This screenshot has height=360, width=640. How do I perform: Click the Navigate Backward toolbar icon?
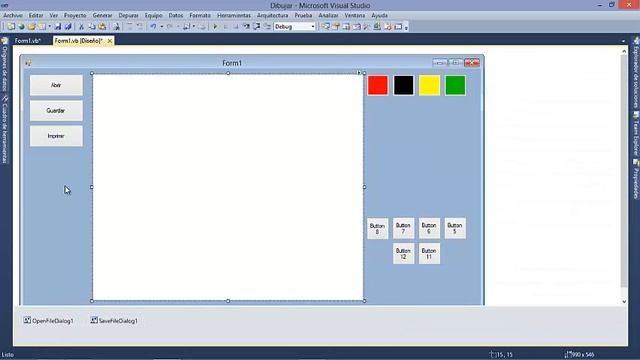coord(186,27)
